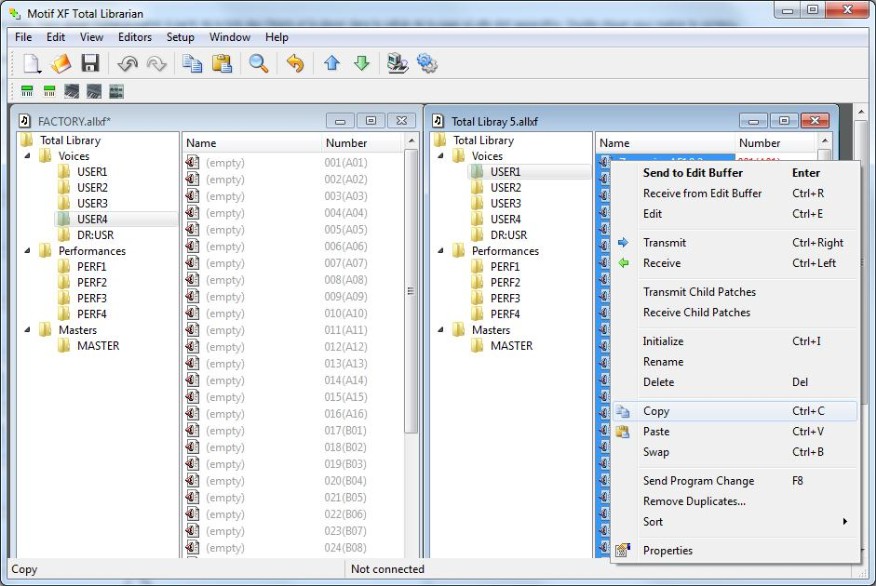
Task: Save with the floppy disk toolbar icon
Action: coord(90,64)
